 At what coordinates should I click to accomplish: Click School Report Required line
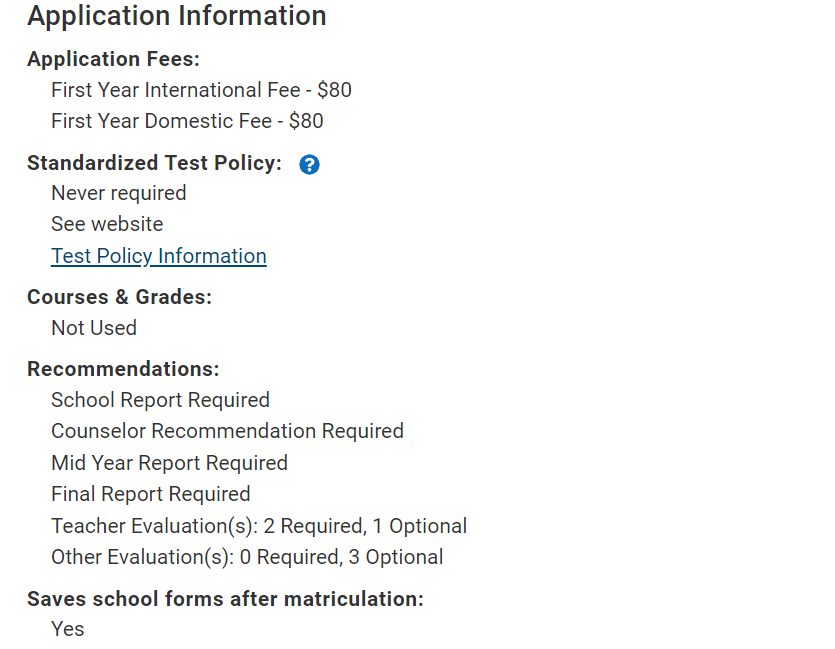click(x=160, y=400)
